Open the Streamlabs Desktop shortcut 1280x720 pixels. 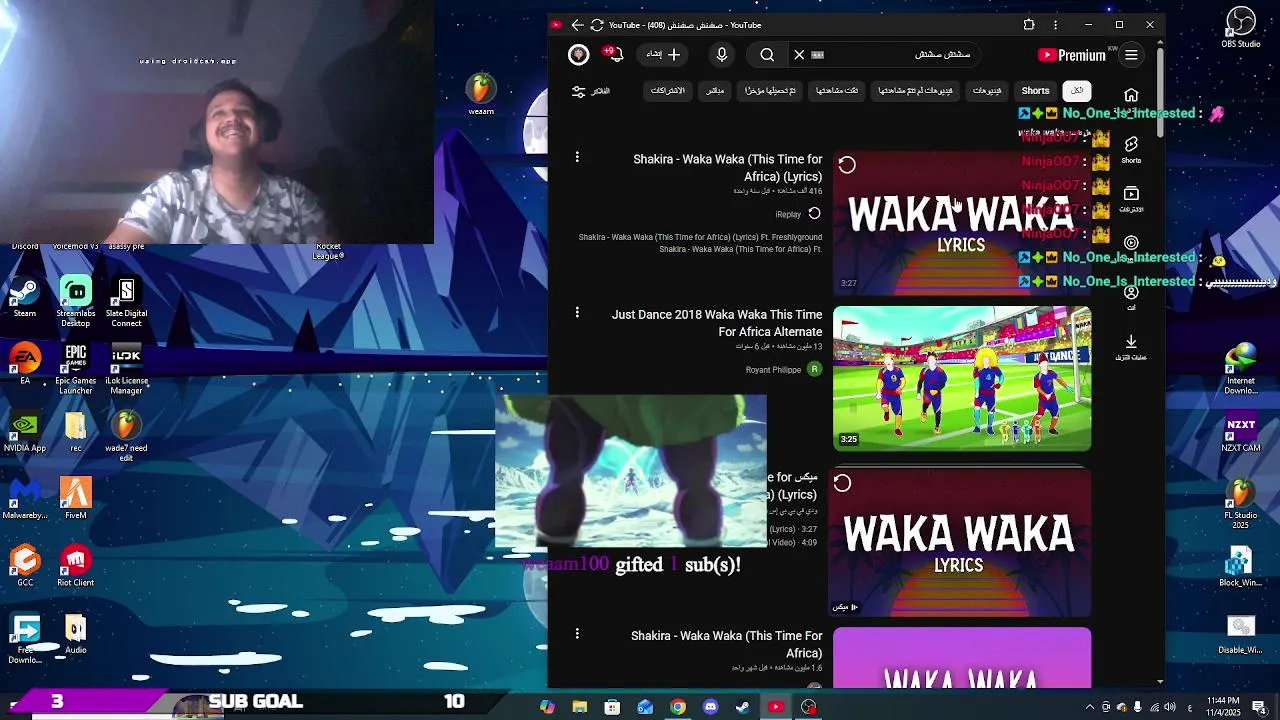pyautogui.click(x=75, y=303)
